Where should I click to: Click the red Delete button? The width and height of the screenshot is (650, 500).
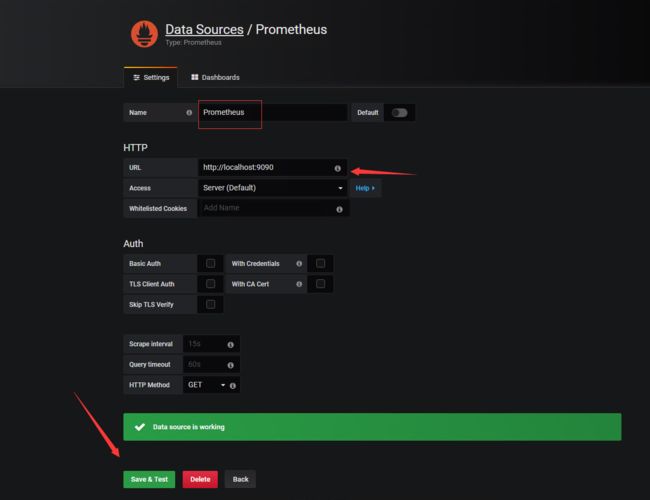(x=200, y=479)
